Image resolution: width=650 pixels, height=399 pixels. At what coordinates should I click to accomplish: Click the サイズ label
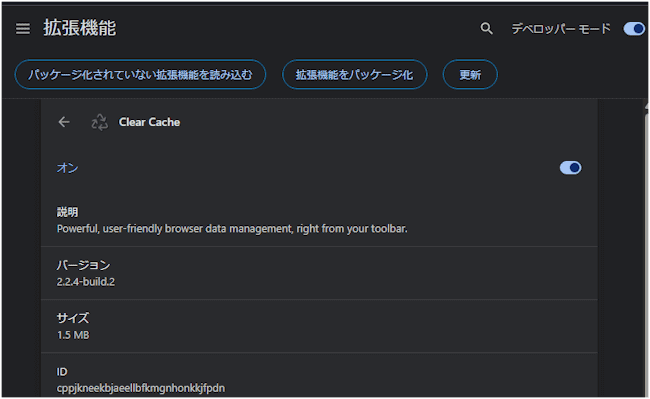click(73, 318)
